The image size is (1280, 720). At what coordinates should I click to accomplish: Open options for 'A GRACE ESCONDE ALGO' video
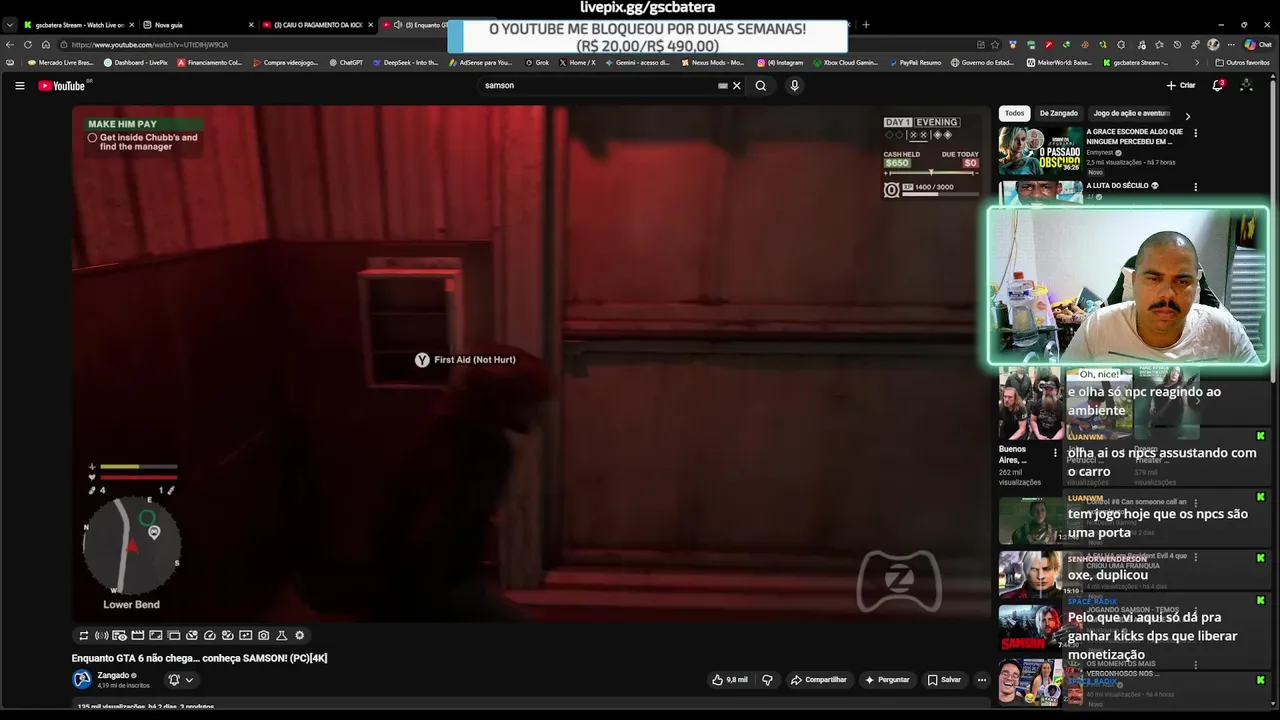[1195, 133]
